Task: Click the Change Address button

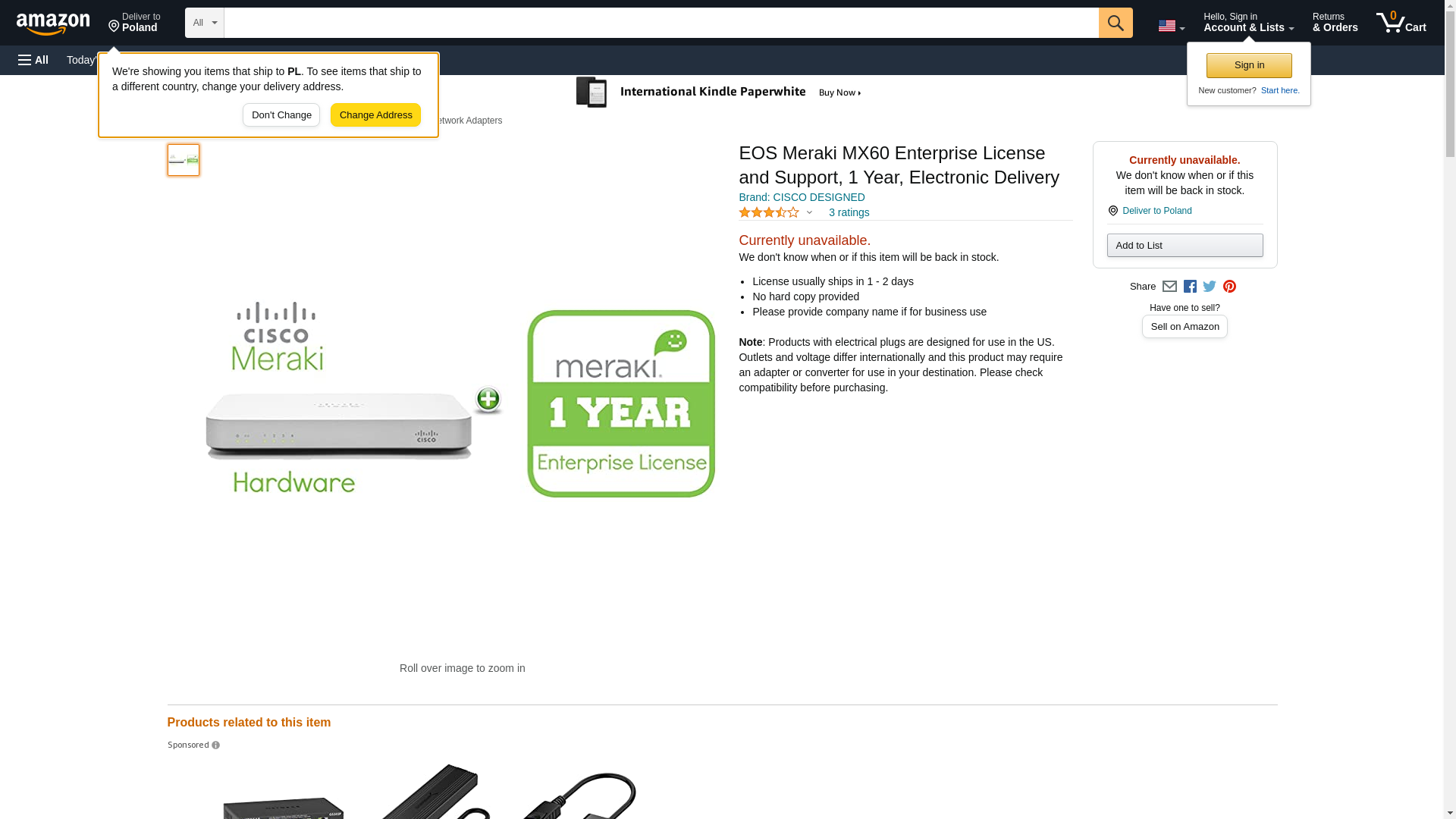Action: tap(375, 115)
